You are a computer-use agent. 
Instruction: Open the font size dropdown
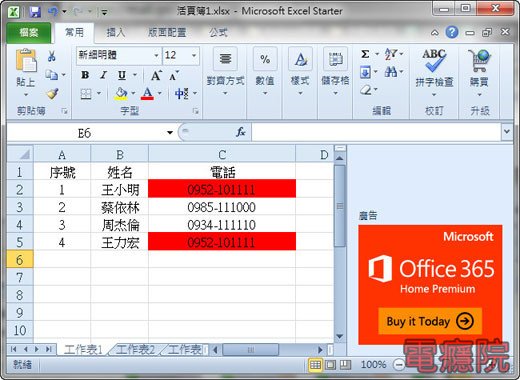coord(194,55)
